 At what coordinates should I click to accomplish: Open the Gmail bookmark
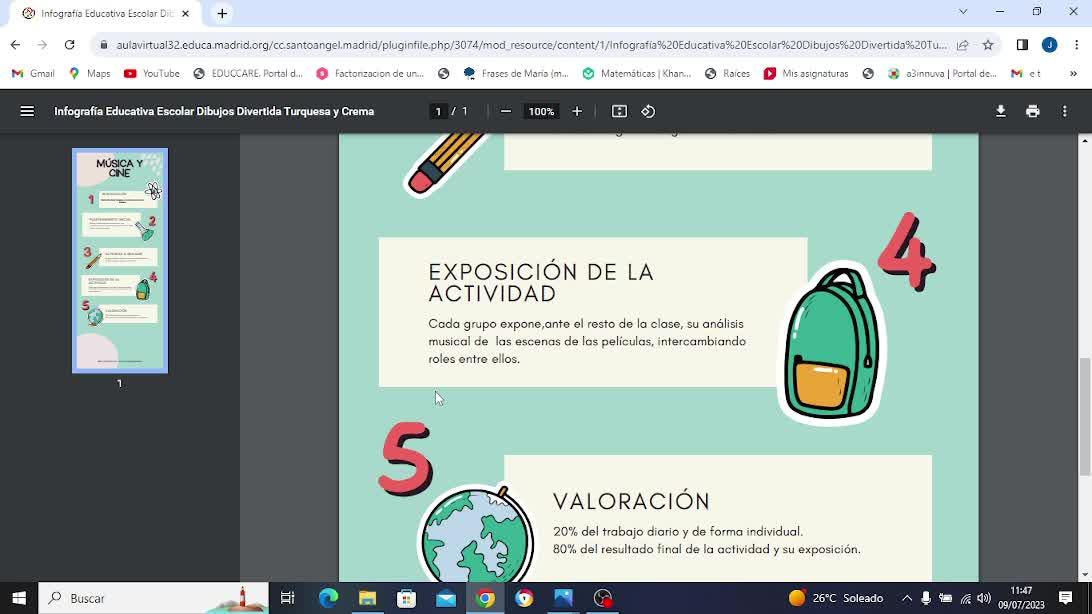pos(33,73)
